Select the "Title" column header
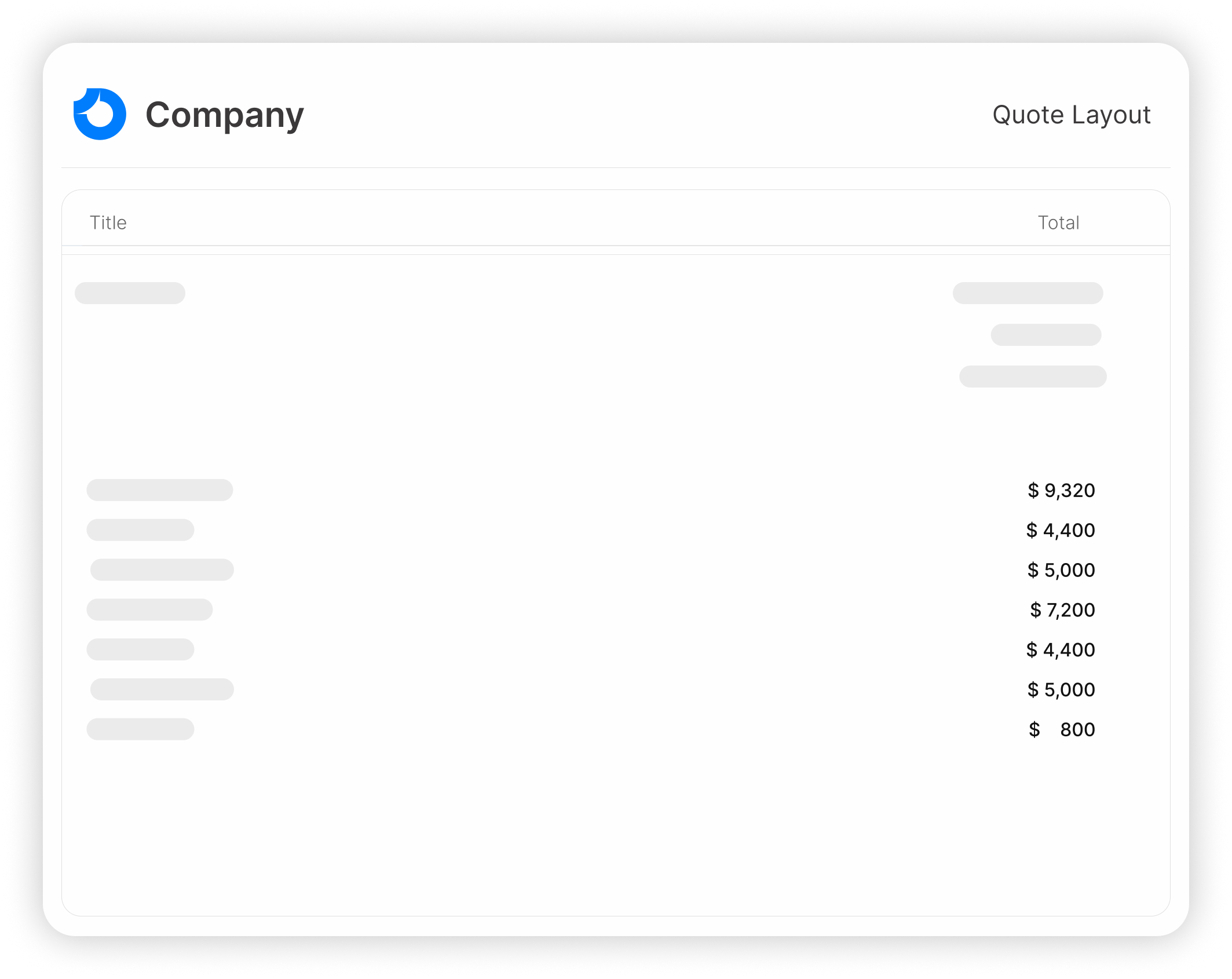The width and height of the screenshot is (1232, 979). 108,222
